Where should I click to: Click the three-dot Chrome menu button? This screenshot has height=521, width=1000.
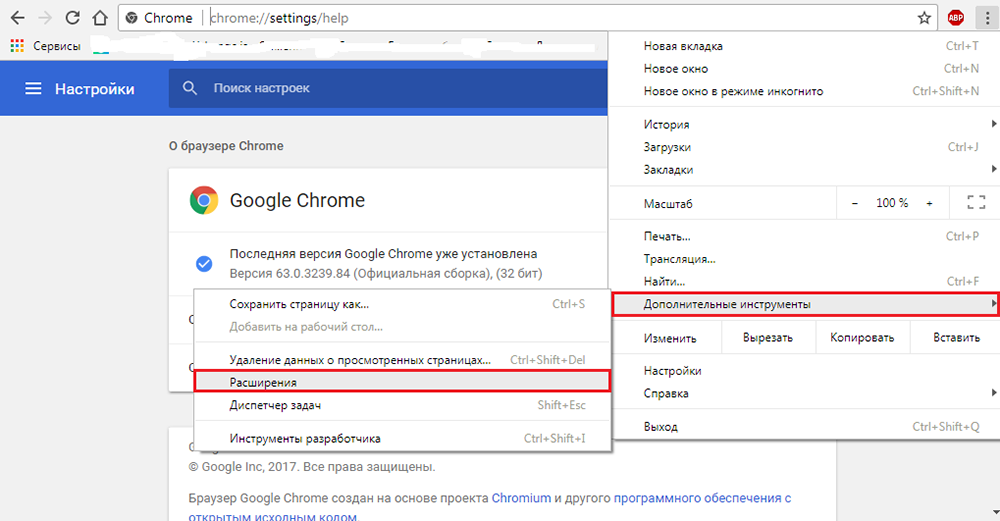pos(983,17)
